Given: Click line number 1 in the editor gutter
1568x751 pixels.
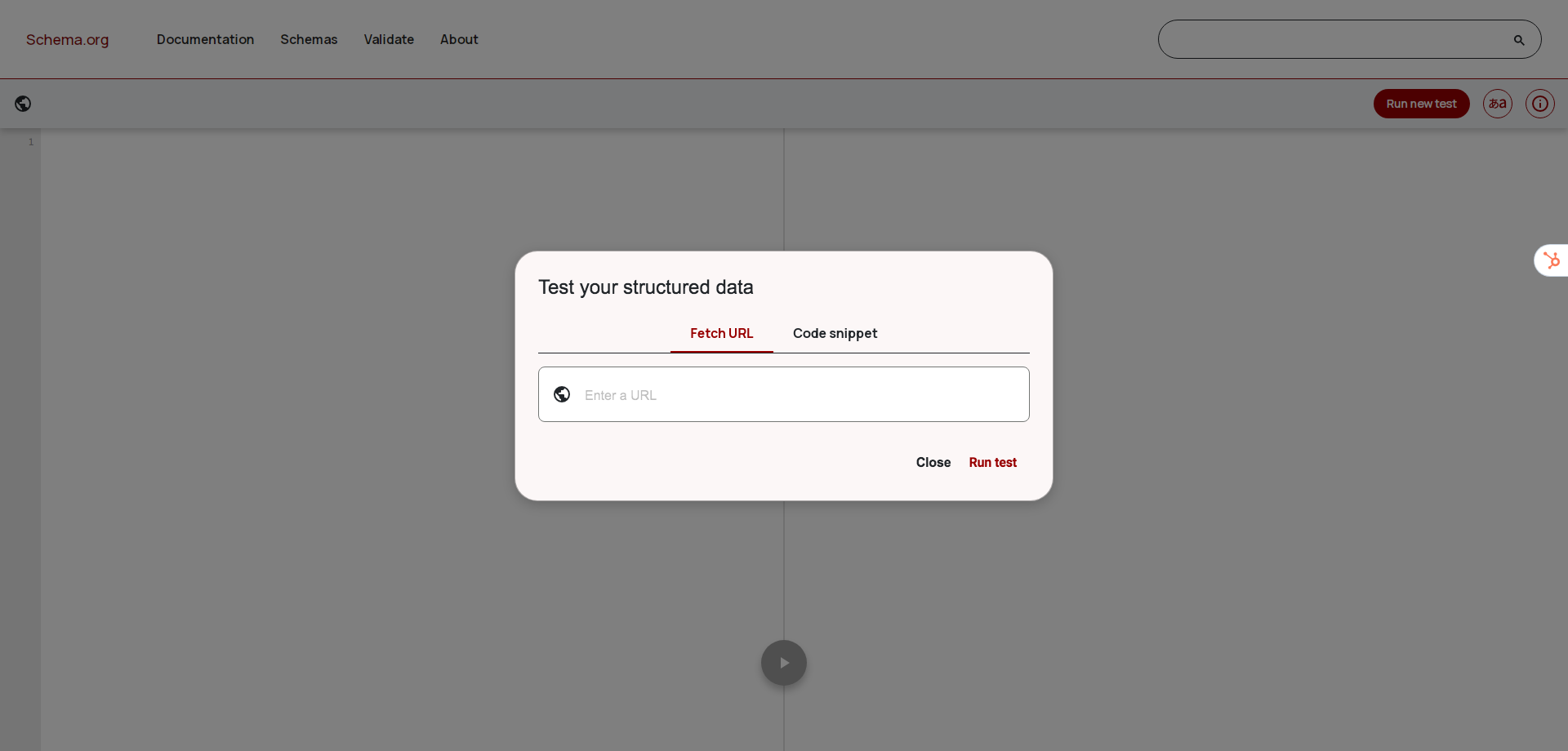Looking at the screenshot, I should pyautogui.click(x=31, y=140).
